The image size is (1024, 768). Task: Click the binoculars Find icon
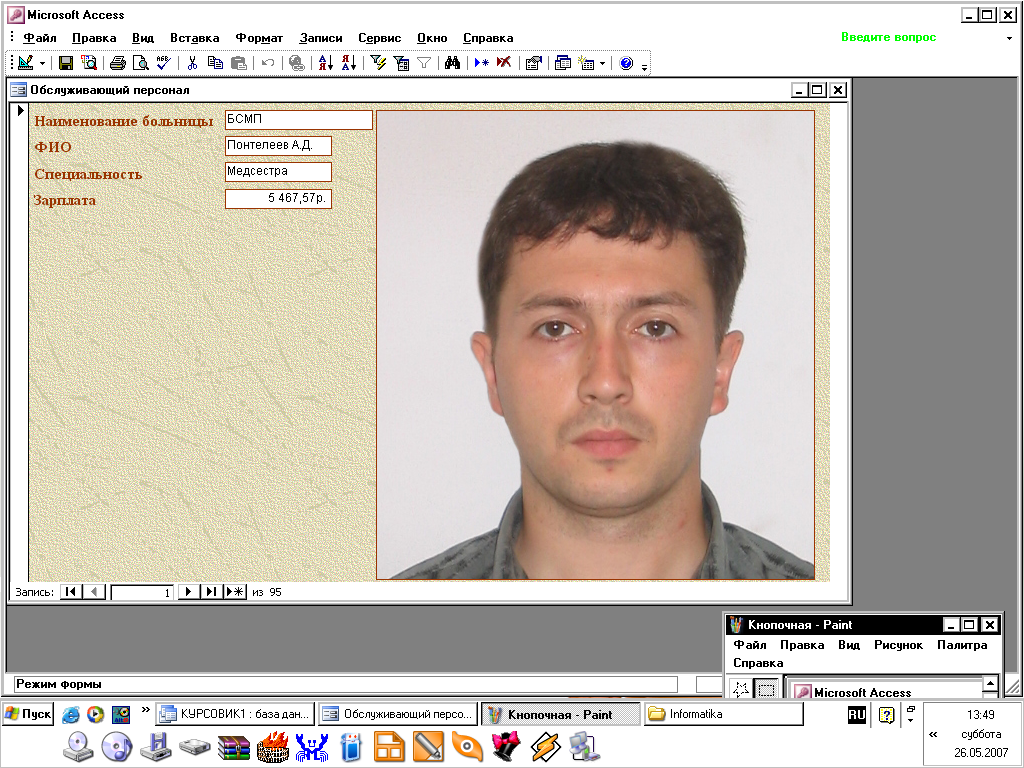pos(452,63)
